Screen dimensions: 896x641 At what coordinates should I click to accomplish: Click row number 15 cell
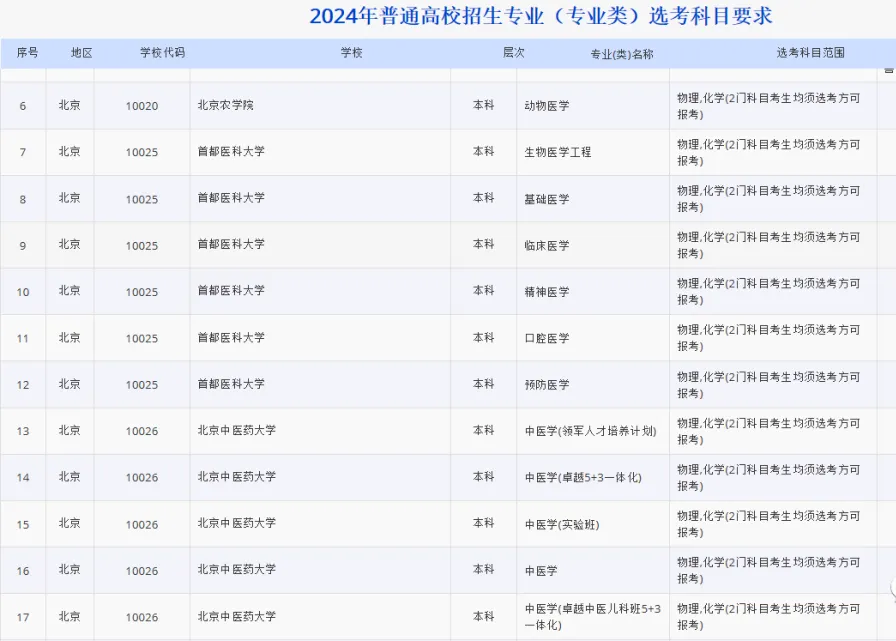point(23,524)
